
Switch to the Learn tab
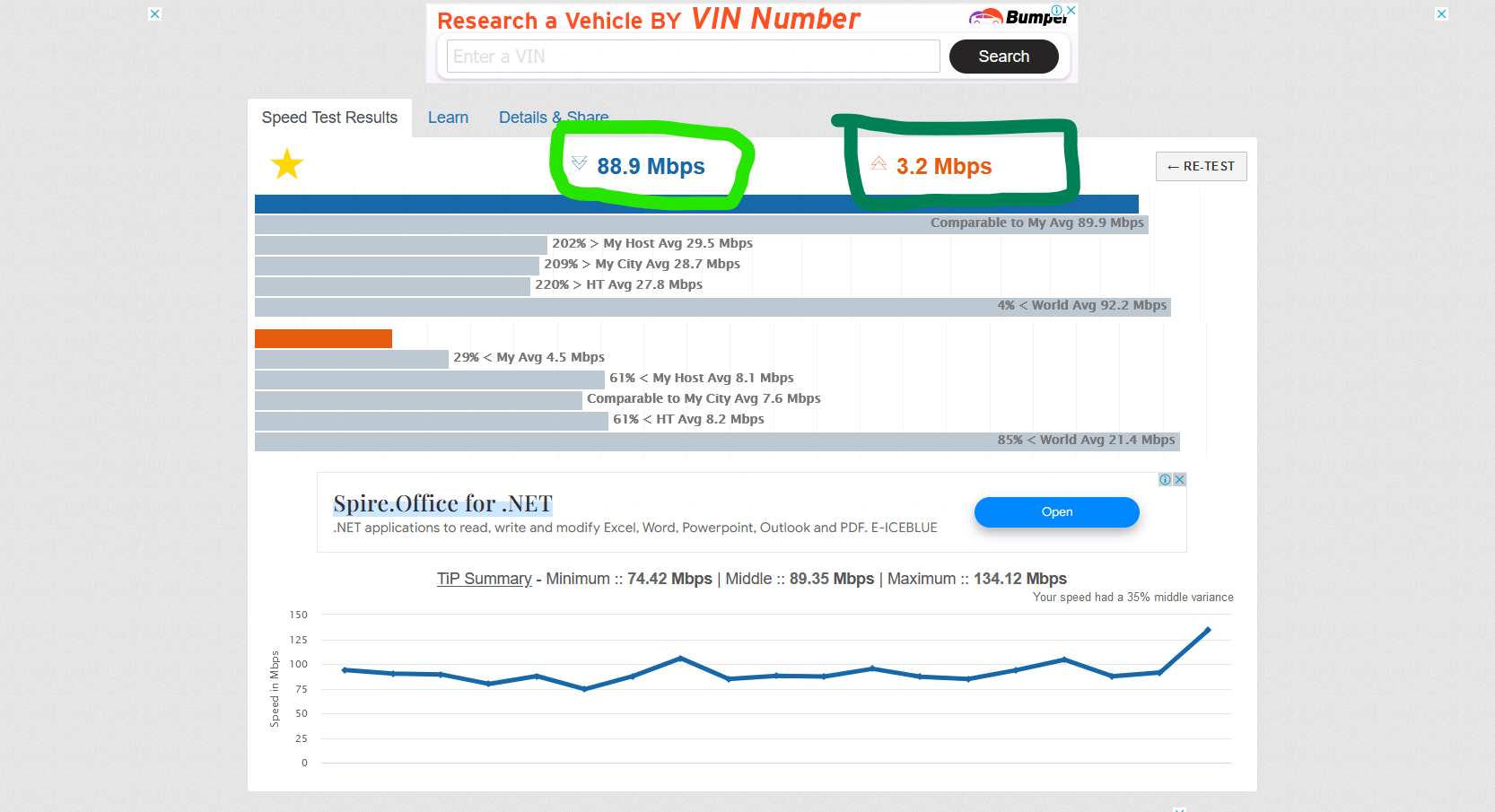pyautogui.click(x=448, y=118)
